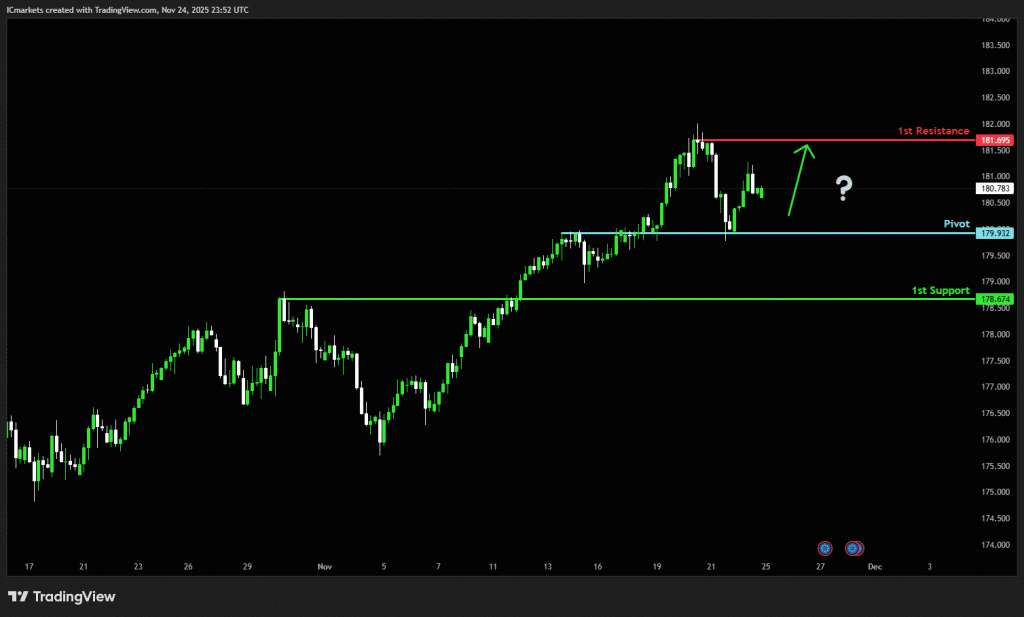Open the single EU economic event icon
Image resolution: width=1024 pixels, height=617 pixels.
click(x=825, y=548)
